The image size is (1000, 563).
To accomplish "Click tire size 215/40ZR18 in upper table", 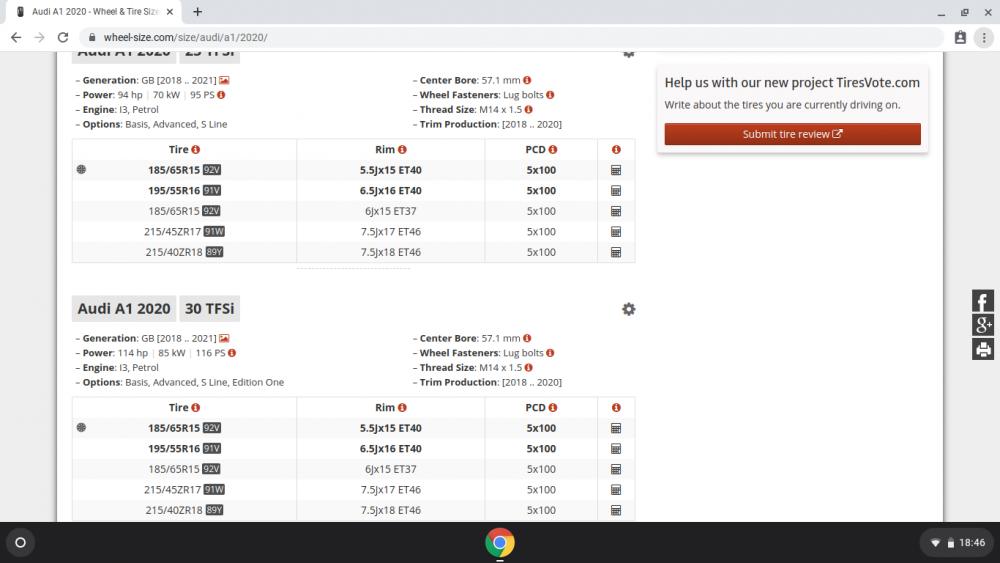I will coord(173,251).
